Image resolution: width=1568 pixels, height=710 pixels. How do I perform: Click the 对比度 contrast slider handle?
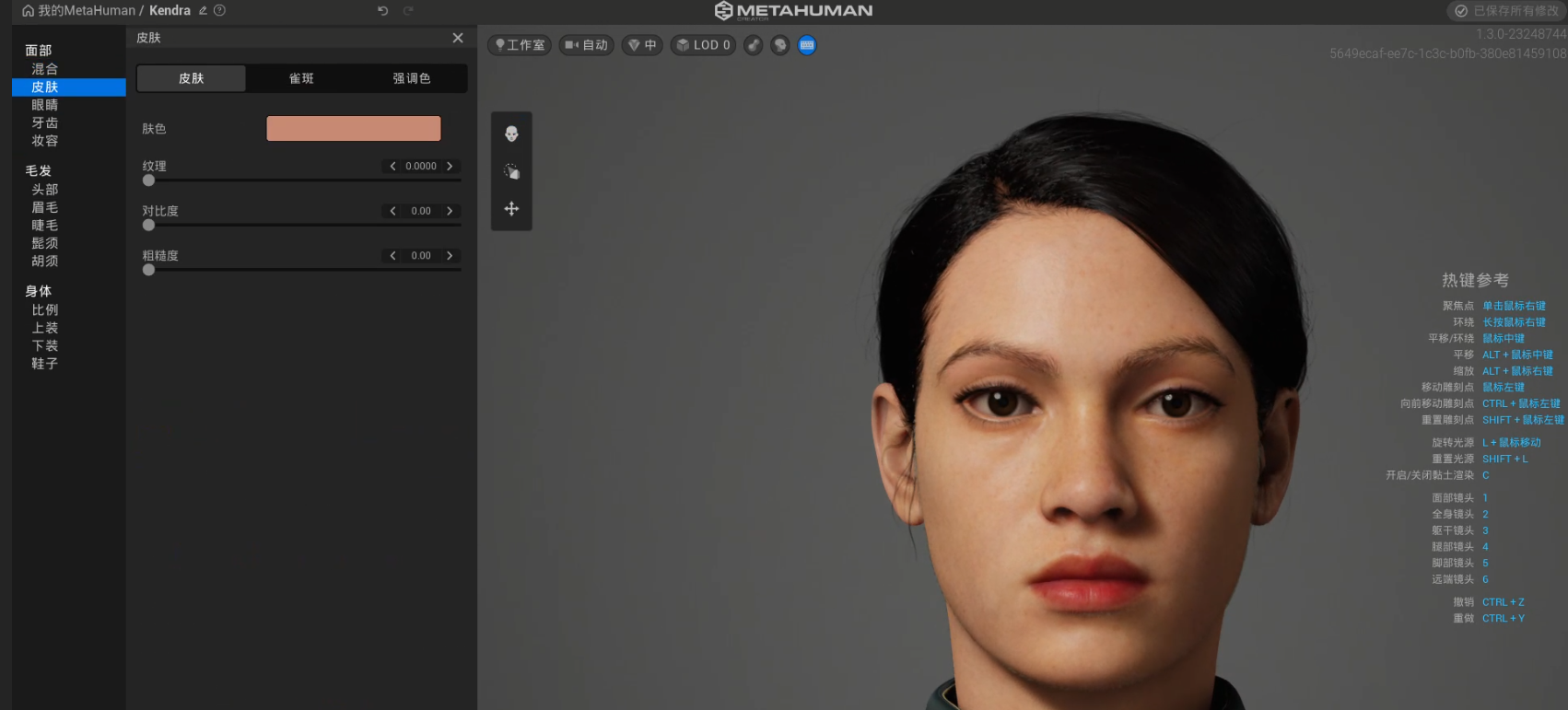pos(148,225)
